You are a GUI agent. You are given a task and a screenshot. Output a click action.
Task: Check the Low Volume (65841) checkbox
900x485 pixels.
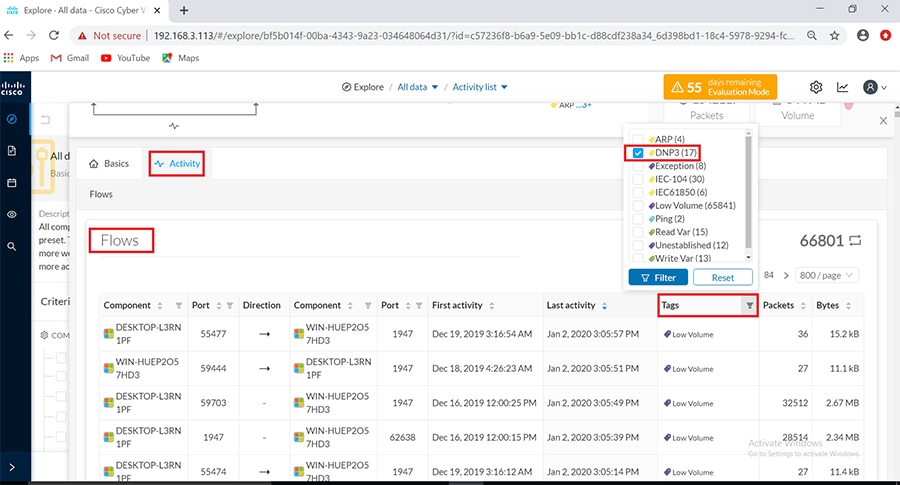pos(638,205)
